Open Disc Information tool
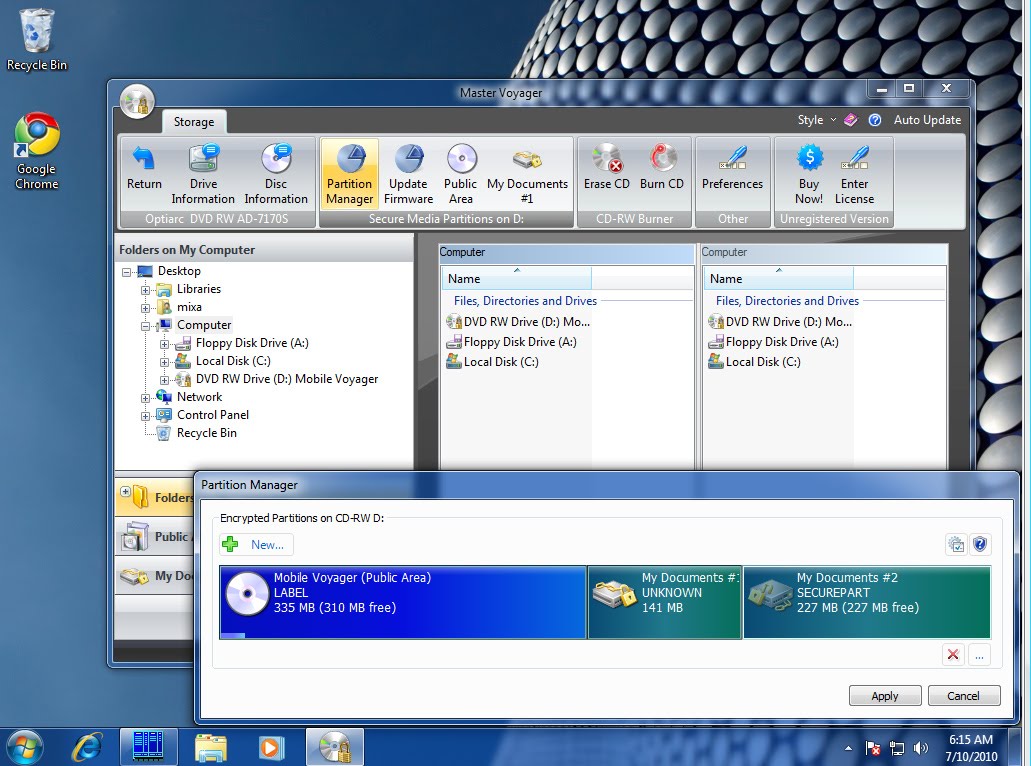Viewport: 1031px width, 766px height. [x=276, y=175]
